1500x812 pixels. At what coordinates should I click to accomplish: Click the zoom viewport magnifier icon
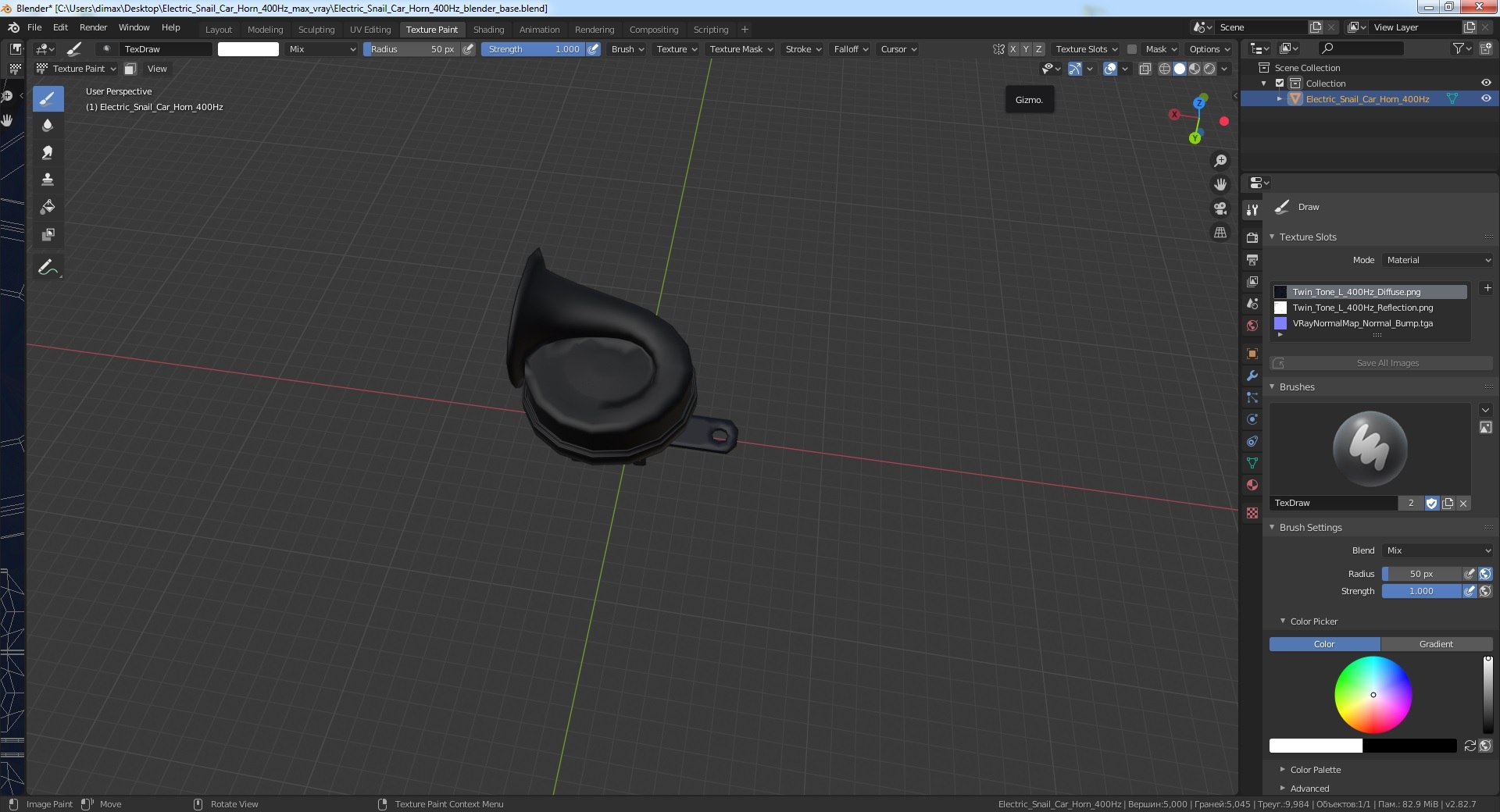pos(1220,161)
